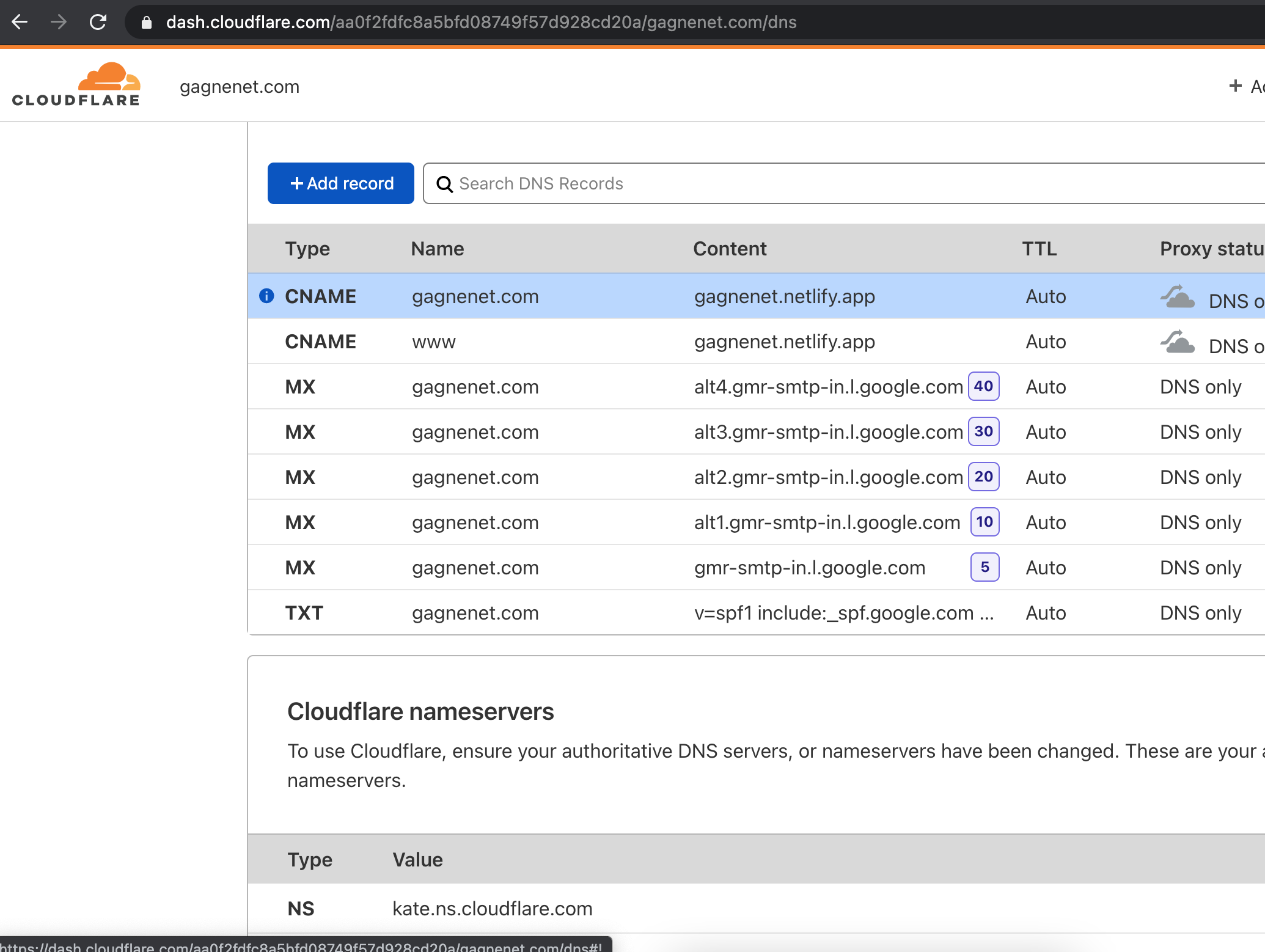Screen dimensions: 1265x952
Task: Click the magnifier search icon
Action: 445,184
